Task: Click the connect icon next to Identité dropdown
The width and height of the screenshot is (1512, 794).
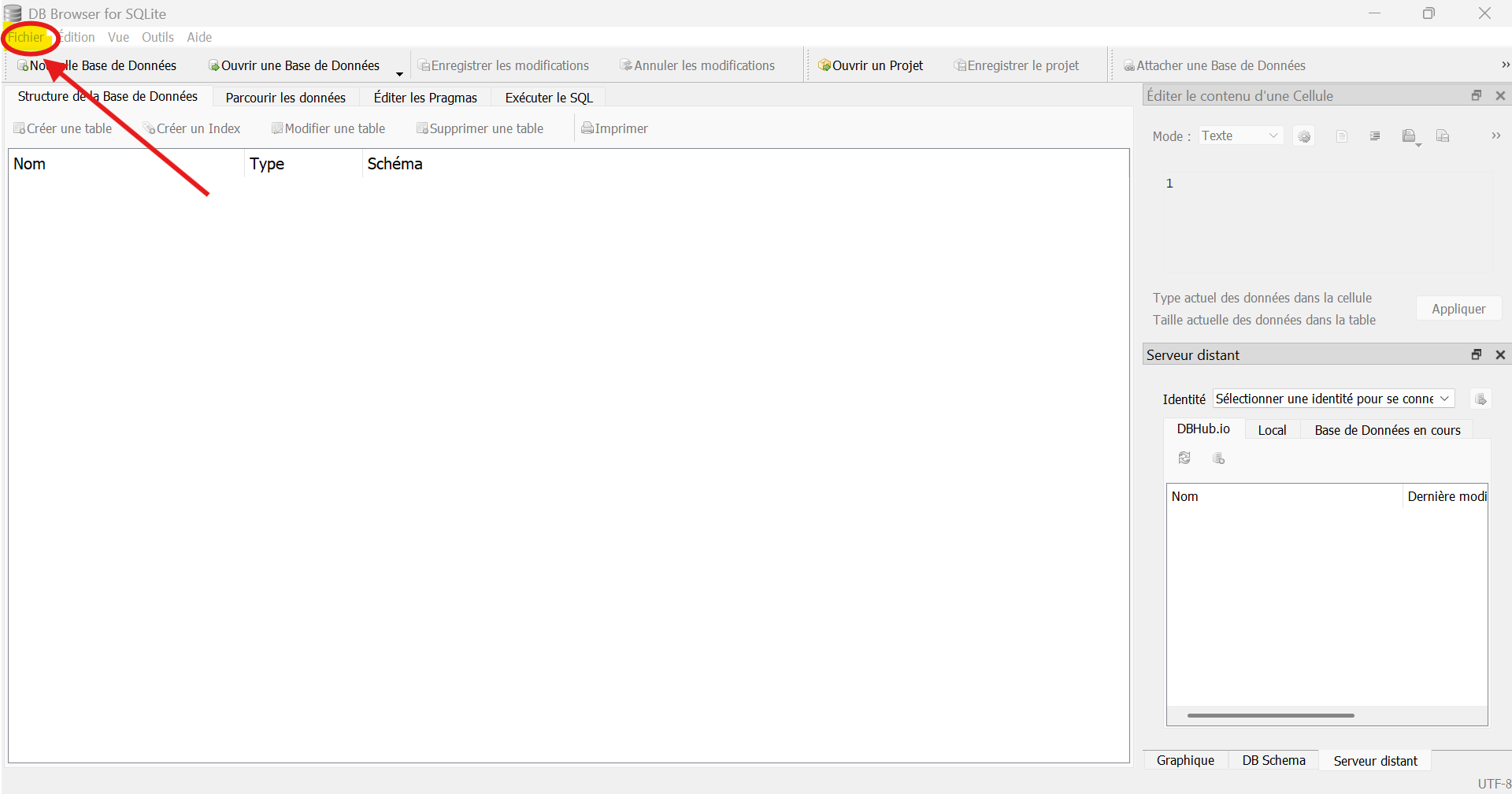Action: click(1480, 399)
